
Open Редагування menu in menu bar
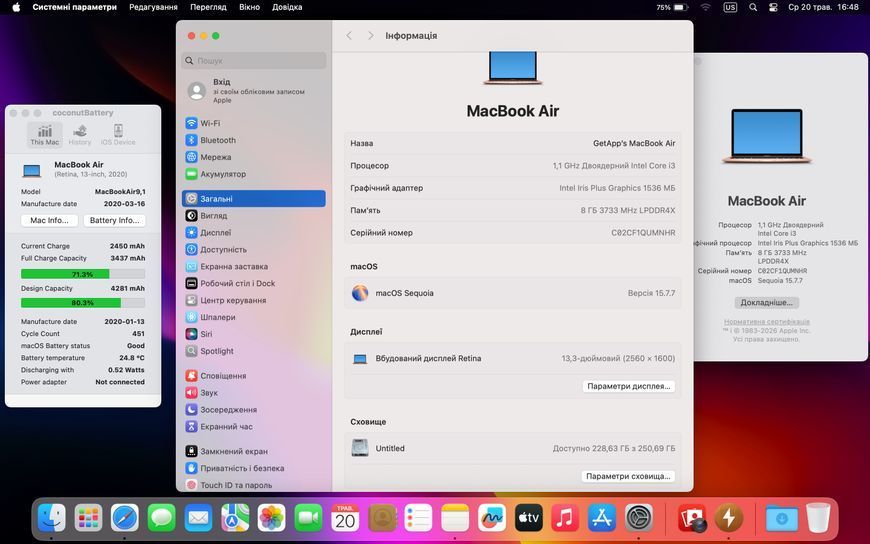(153, 7)
